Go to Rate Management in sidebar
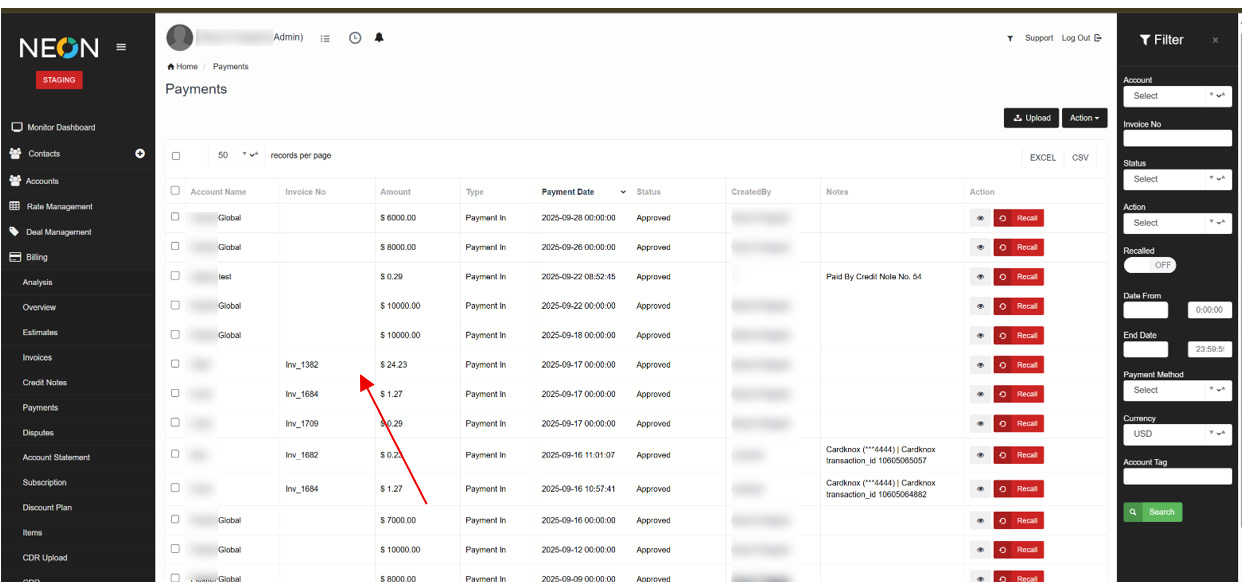1242x582 pixels. (x=59, y=206)
